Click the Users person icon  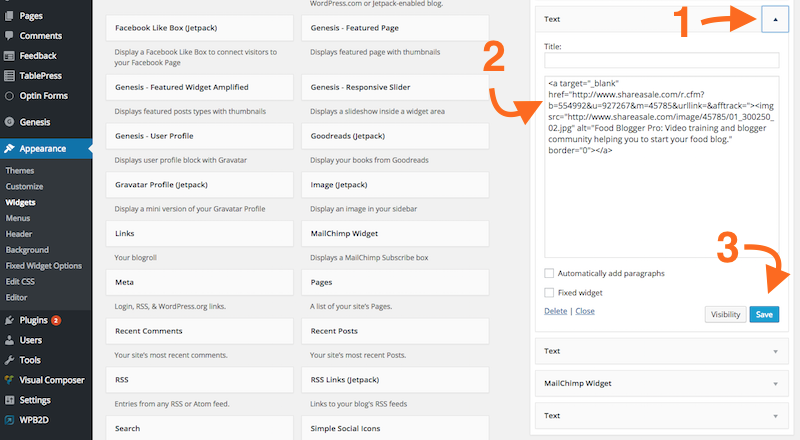click(9, 340)
